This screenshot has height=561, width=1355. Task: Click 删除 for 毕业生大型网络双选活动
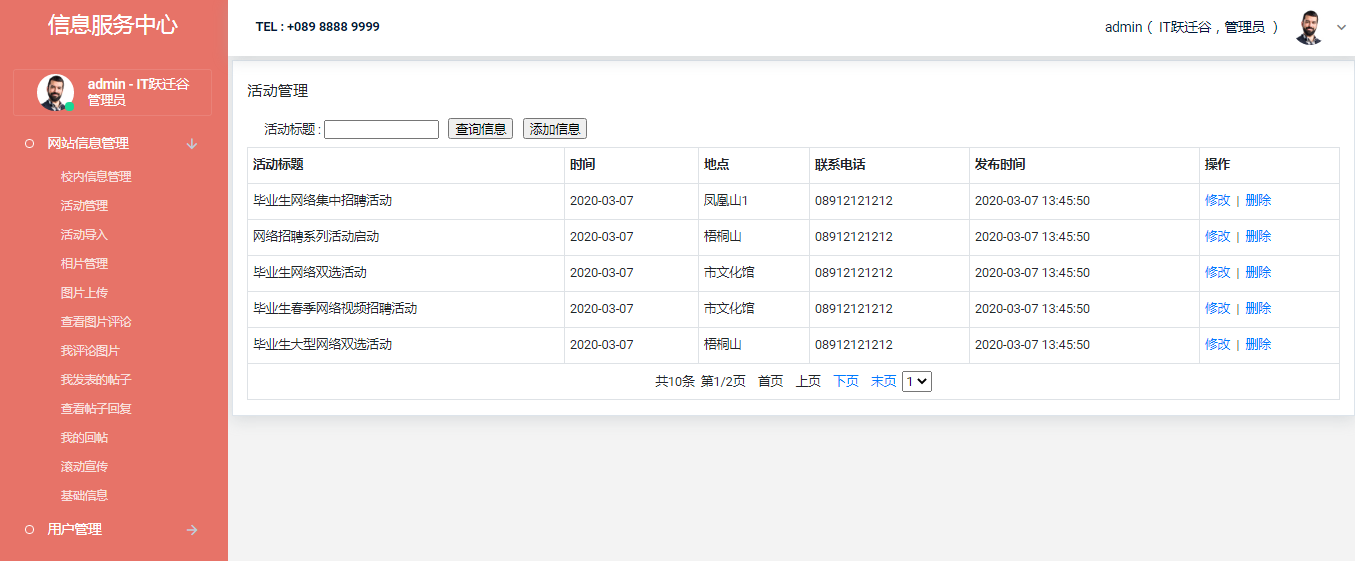point(1258,345)
